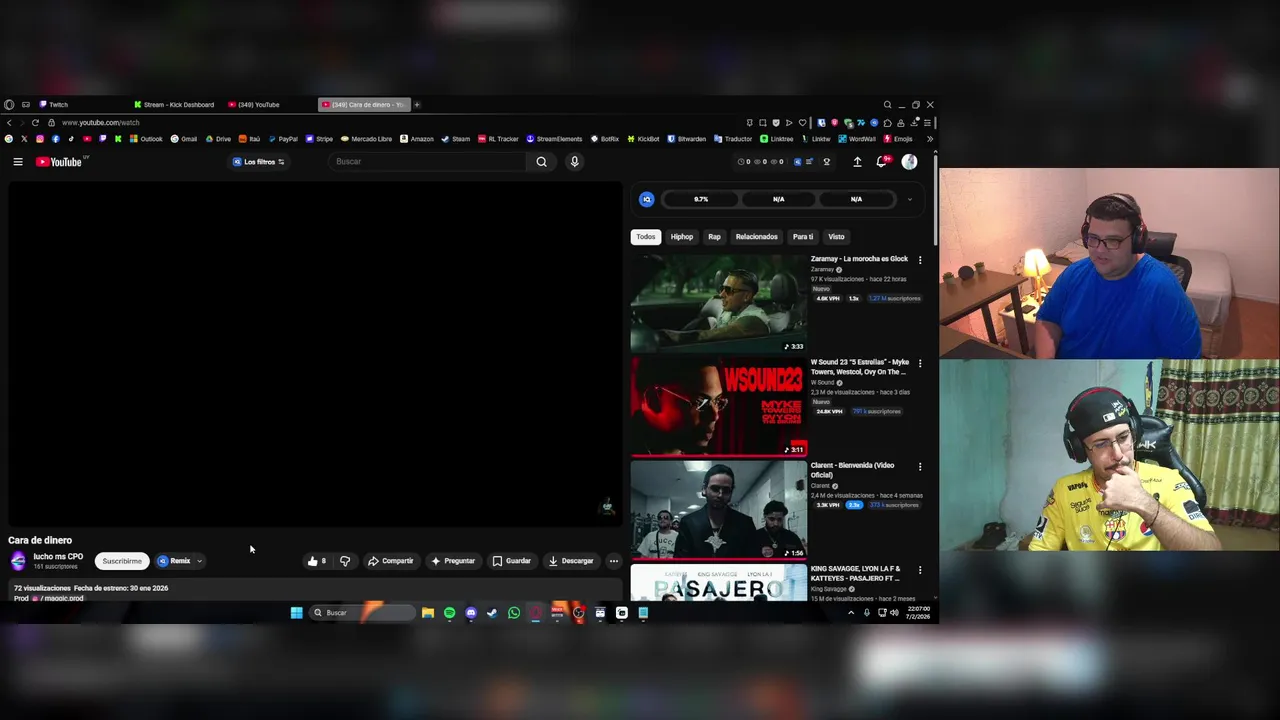Click the Preguntar button
Image resolution: width=1280 pixels, height=720 pixels.
pyautogui.click(x=453, y=561)
